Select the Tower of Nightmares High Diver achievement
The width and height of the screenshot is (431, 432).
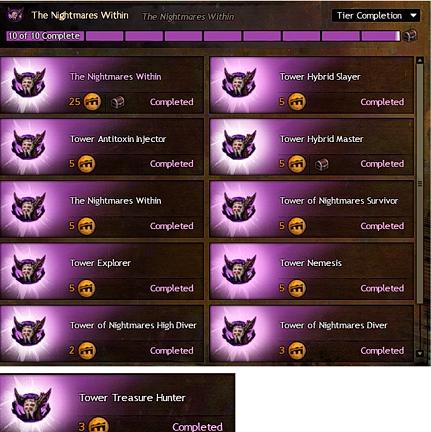[102, 333]
